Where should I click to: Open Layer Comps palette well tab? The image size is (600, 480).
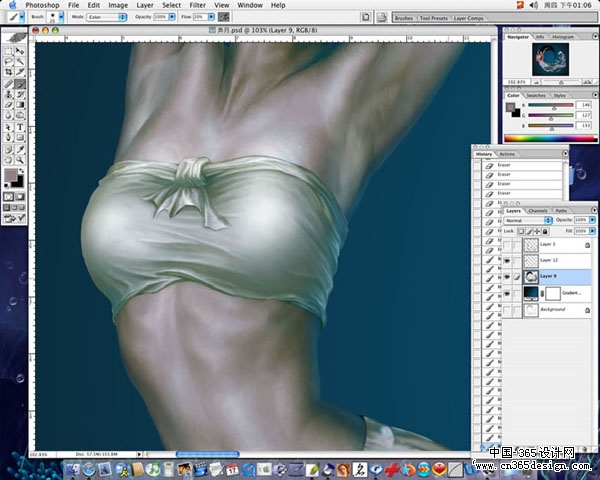tap(468, 18)
